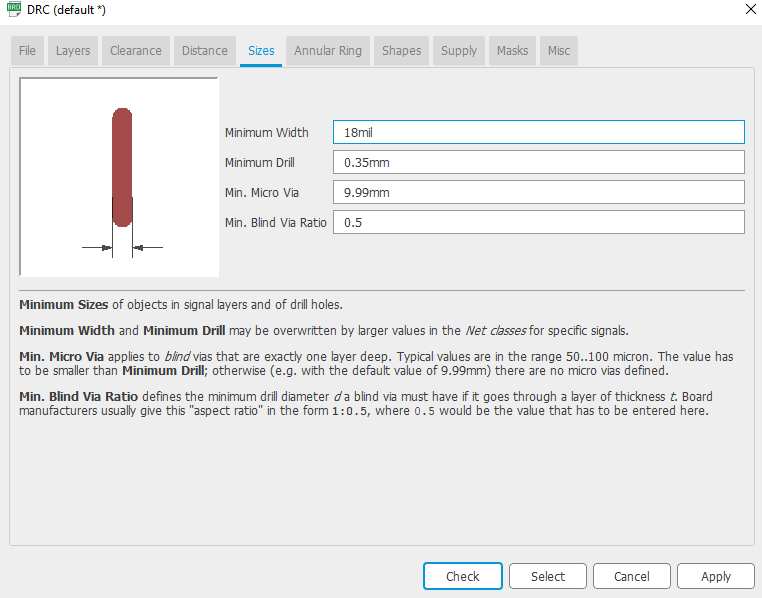This screenshot has height=598, width=762.
Task: Apply the design rule changes
Action: click(715, 576)
